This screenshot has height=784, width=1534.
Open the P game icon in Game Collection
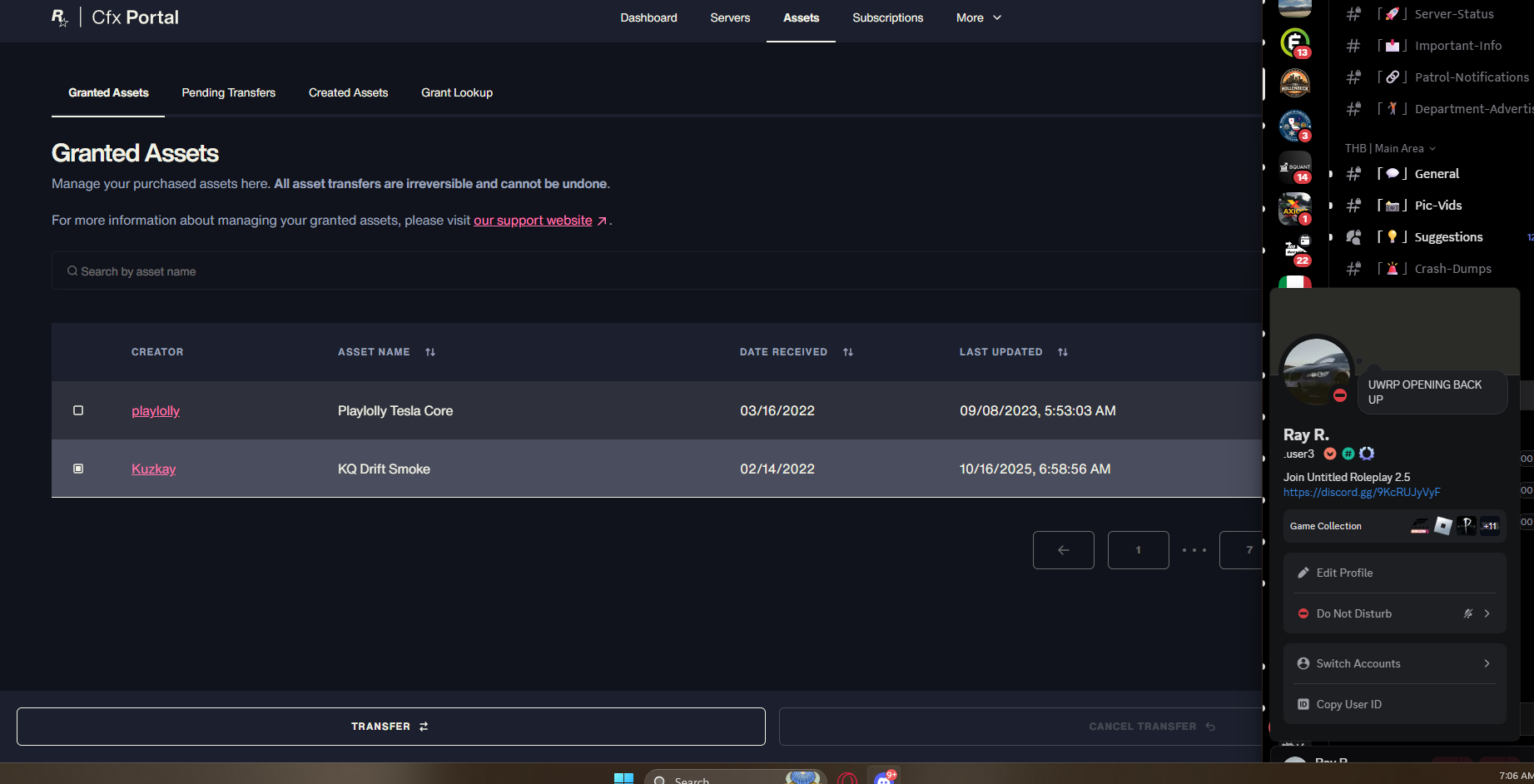click(1467, 526)
